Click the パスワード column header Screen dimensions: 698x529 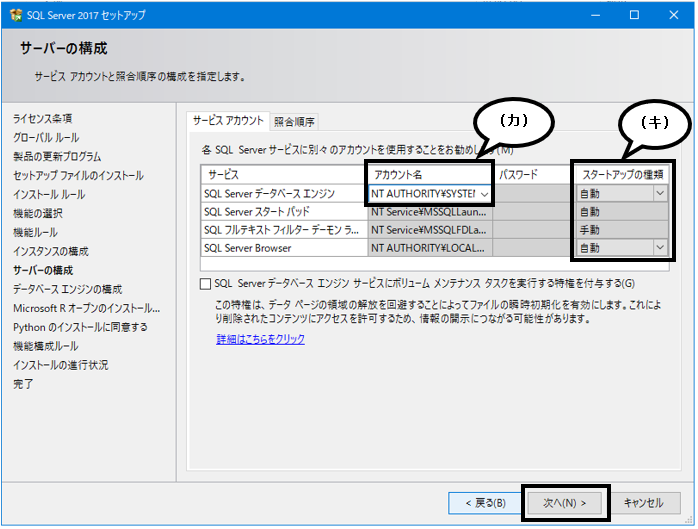[x=532, y=175]
